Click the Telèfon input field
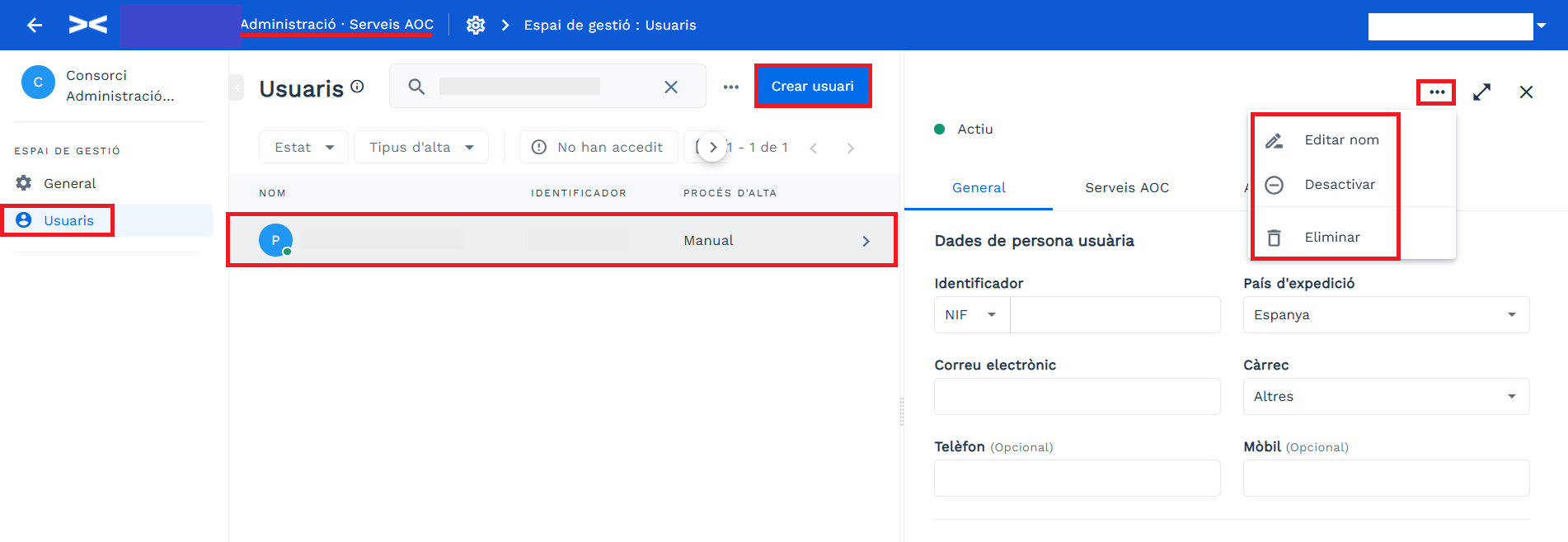The image size is (1568, 542). click(1077, 478)
